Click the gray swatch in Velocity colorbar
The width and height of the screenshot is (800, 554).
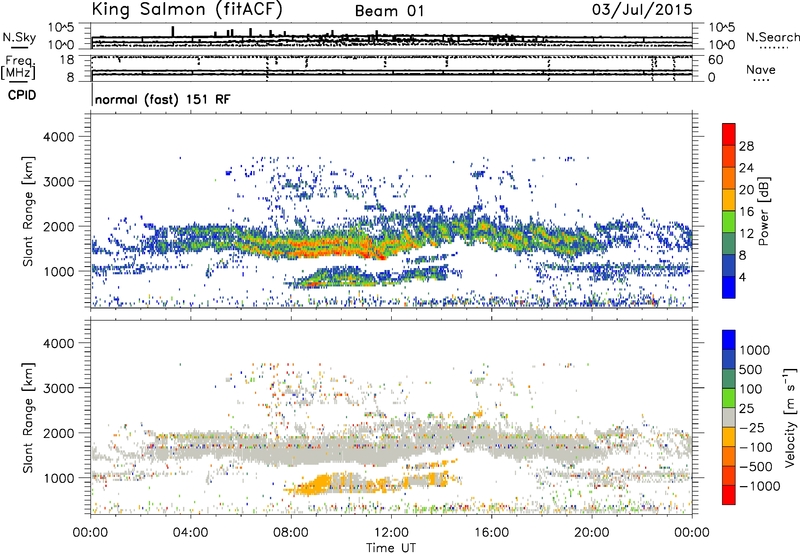(x=729, y=417)
